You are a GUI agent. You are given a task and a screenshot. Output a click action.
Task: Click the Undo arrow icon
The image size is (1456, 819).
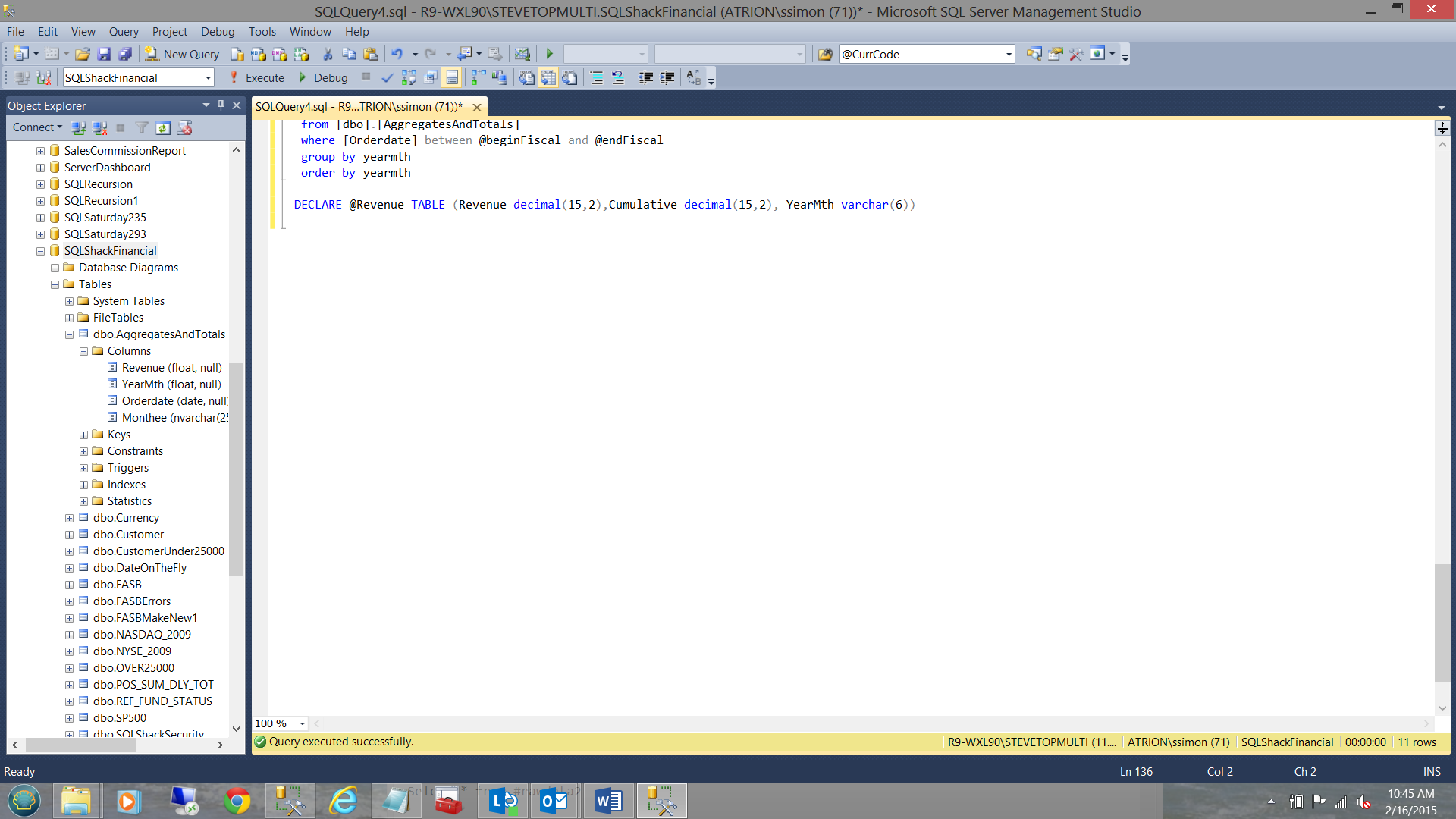point(397,55)
